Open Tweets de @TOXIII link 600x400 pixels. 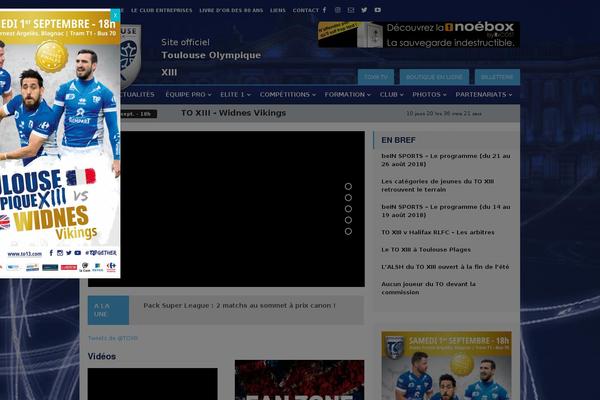[x=112, y=338]
